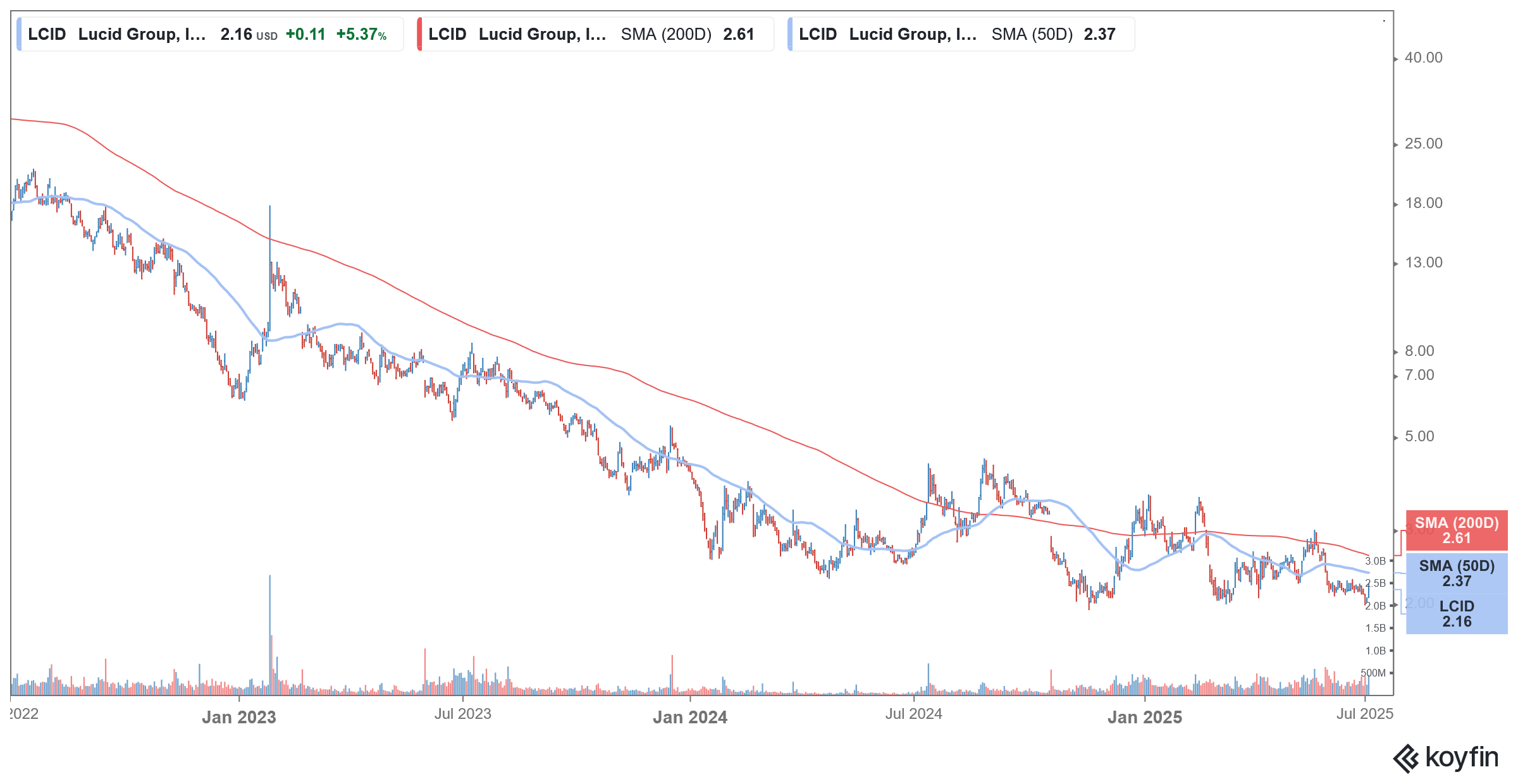Click the red SMA 200D color bar in legend
Viewport: 1518px width, 784px height.
(419, 34)
